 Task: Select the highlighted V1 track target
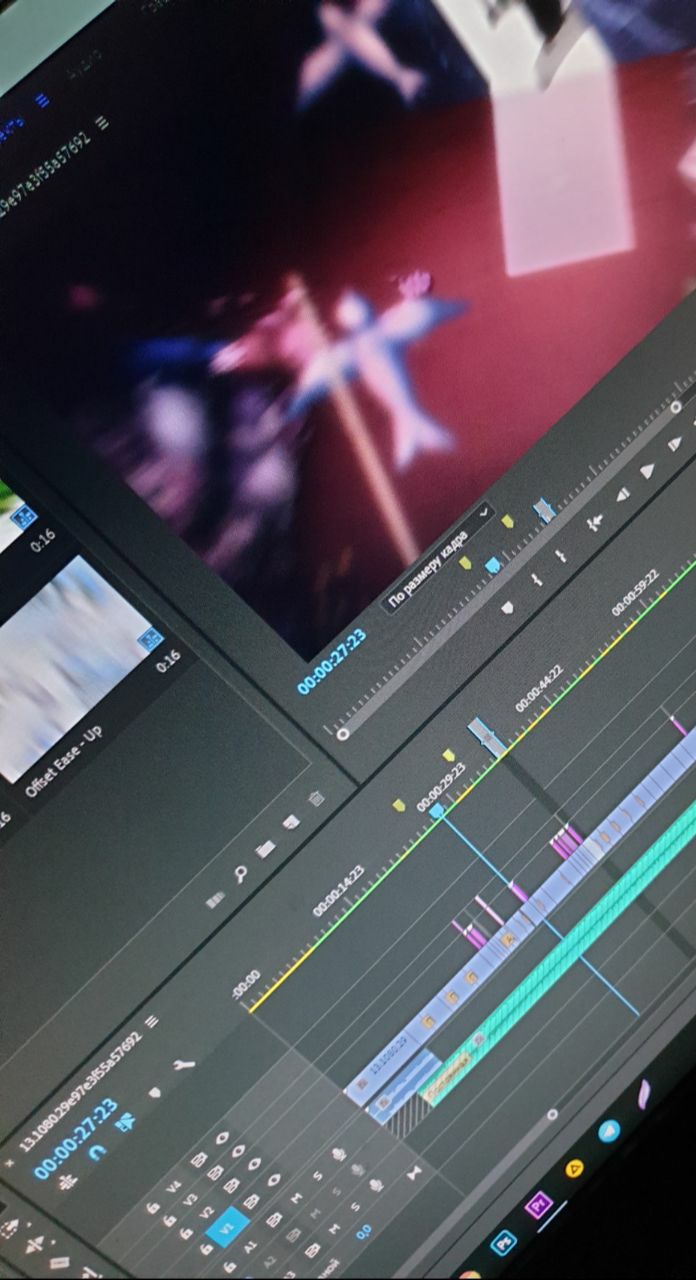tap(226, 1229)
